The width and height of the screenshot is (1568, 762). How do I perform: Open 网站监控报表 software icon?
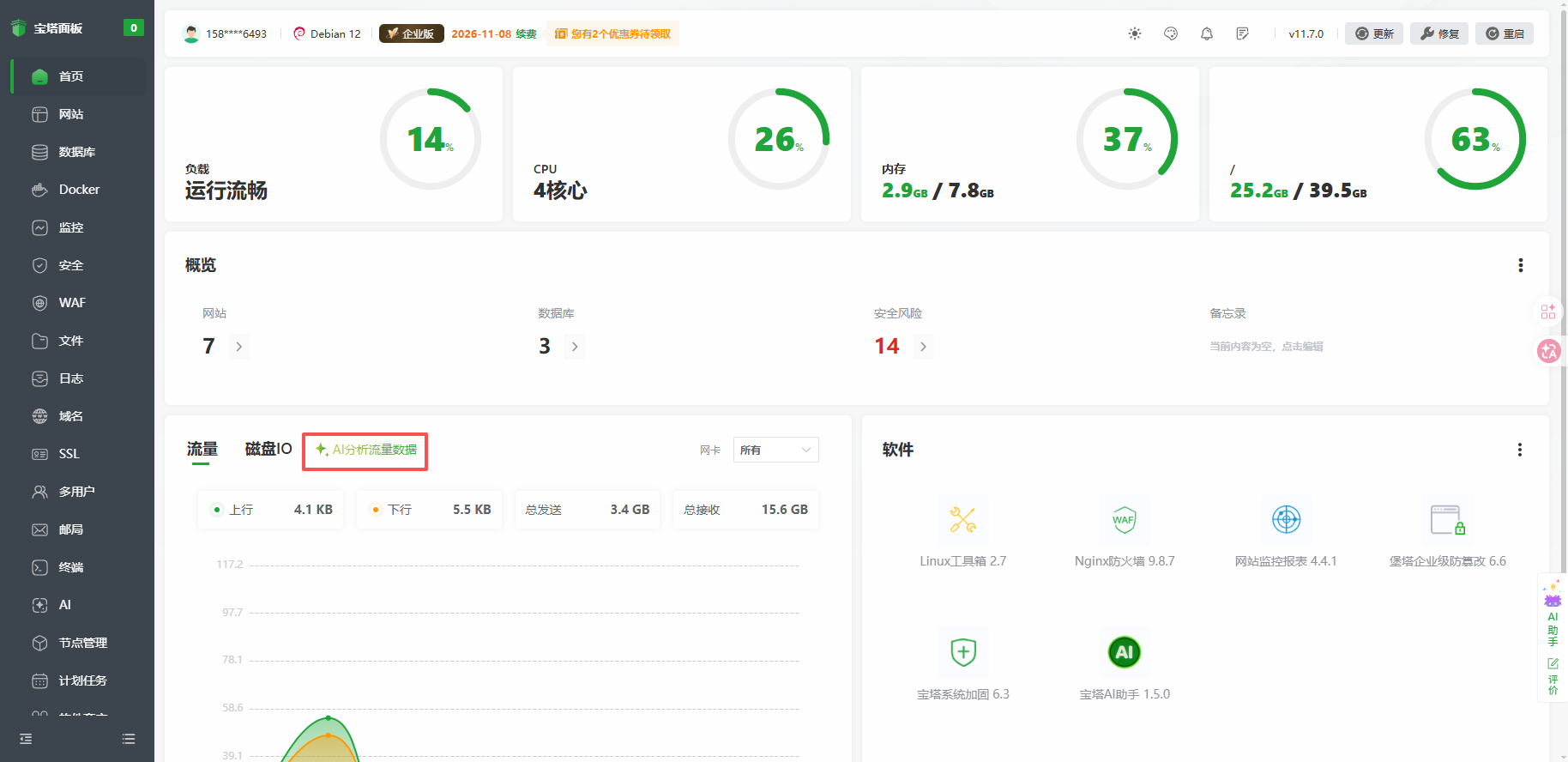point(1286,520)
